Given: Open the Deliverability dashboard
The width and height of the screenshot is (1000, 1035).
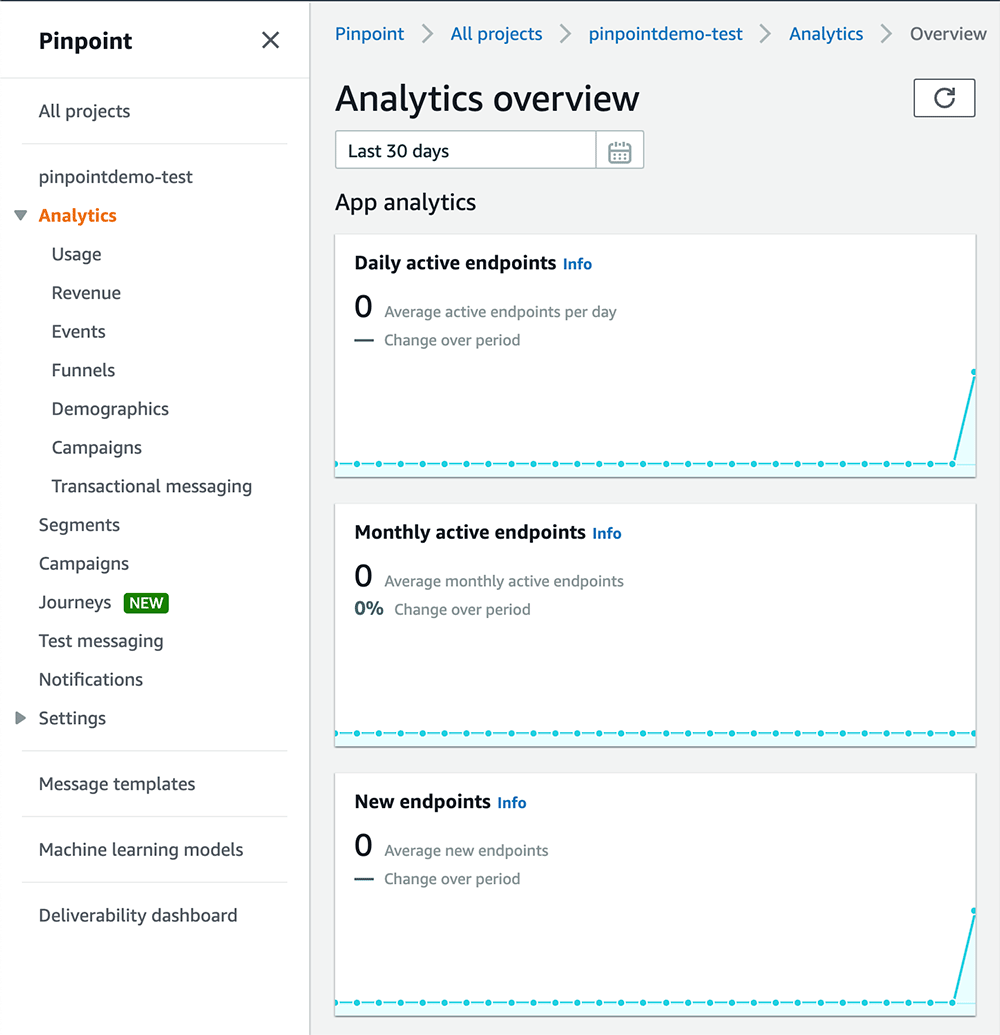Looking at the screenshot, I should (x=138, y=916).
